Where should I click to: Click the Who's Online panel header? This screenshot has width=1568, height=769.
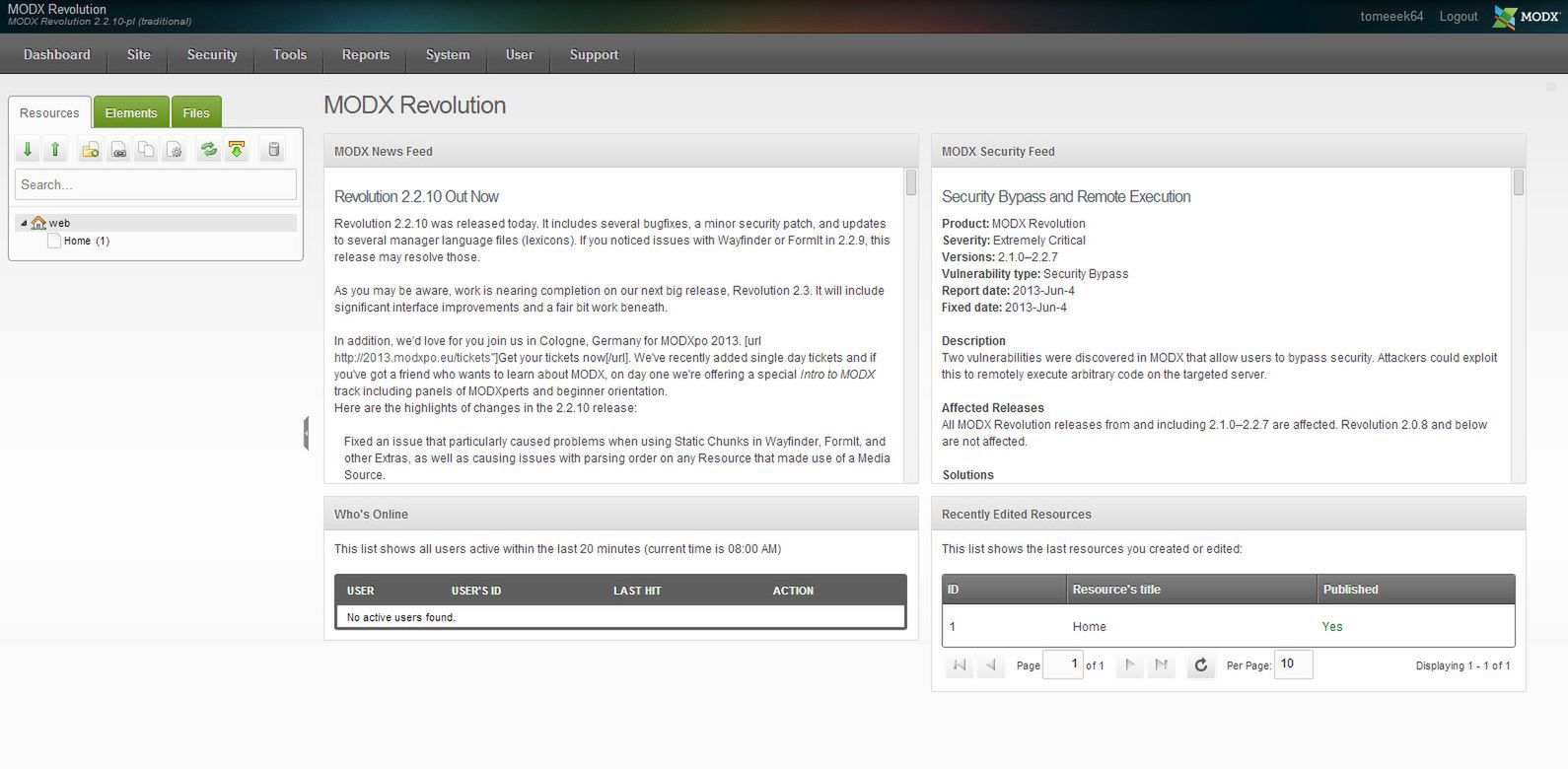point(621,514)
